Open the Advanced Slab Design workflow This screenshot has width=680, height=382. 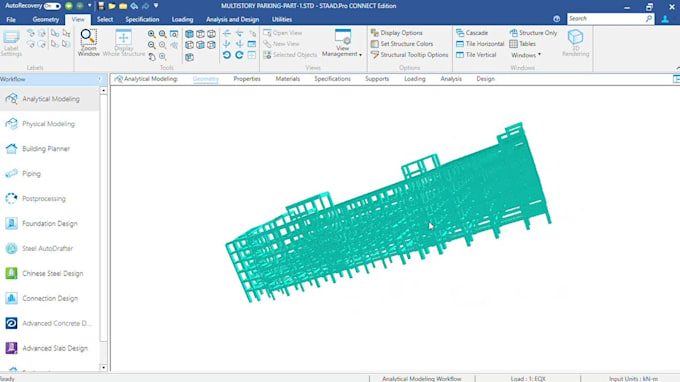click(x=50, y=348)
